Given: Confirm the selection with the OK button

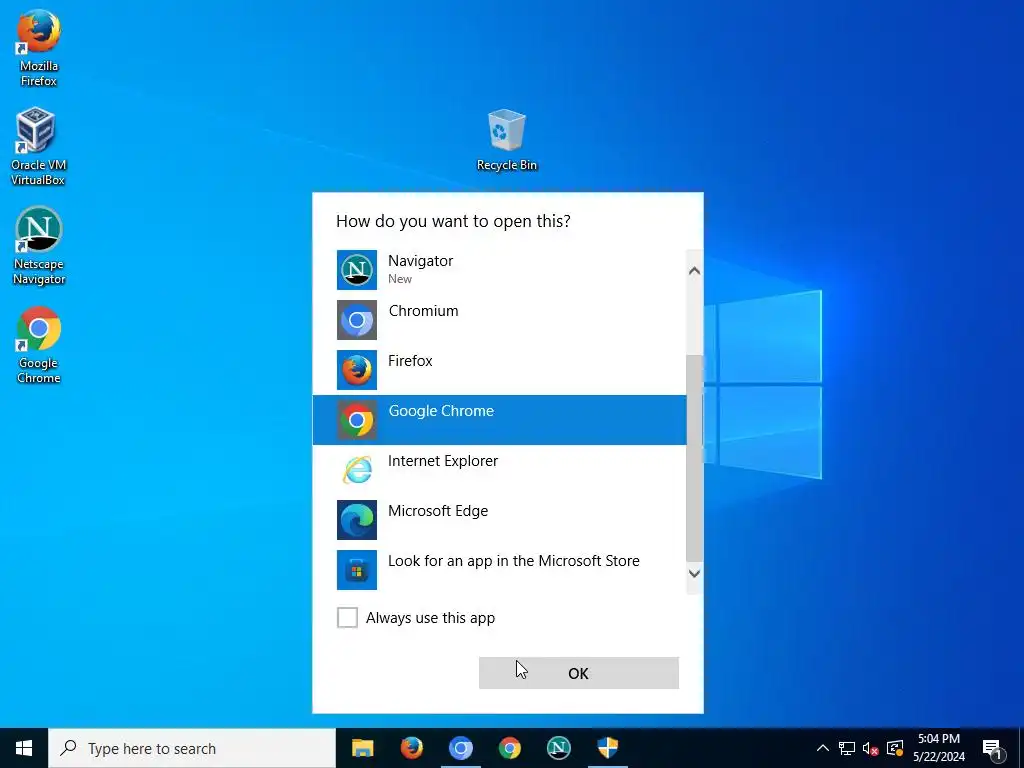Looking at the screenshot, I should [x=579, y=673].
